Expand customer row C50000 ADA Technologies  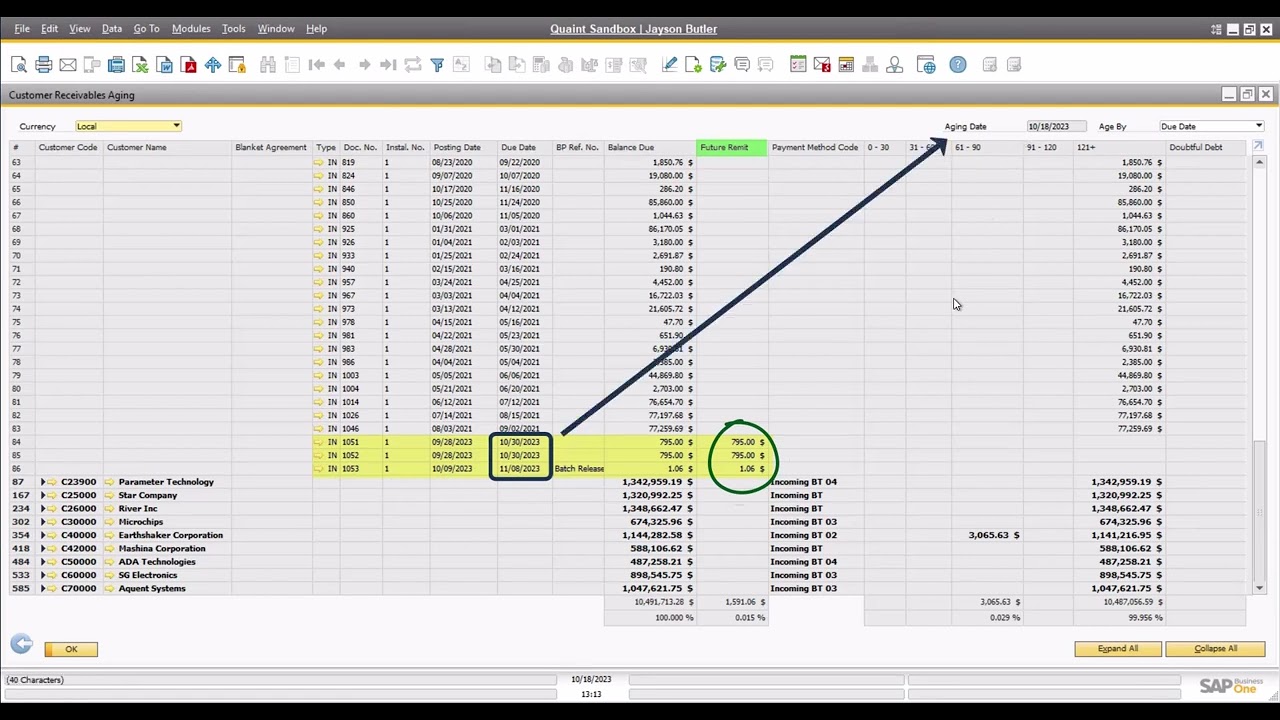tap(43, 562)
